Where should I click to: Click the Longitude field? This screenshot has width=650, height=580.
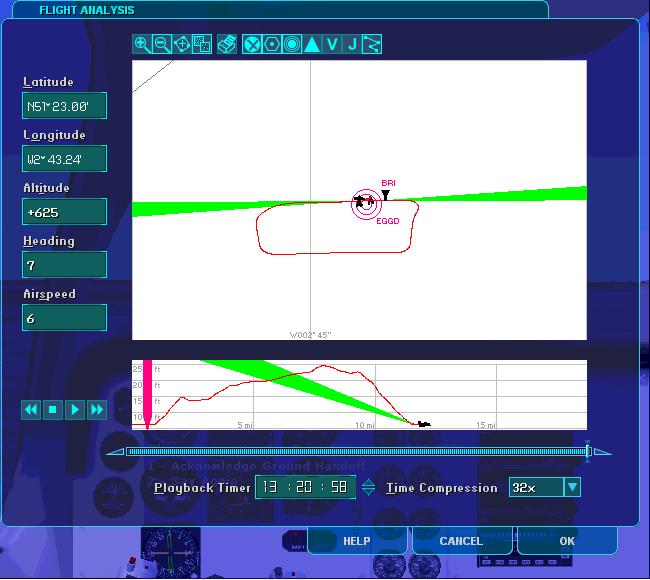(x=64, y=159)
